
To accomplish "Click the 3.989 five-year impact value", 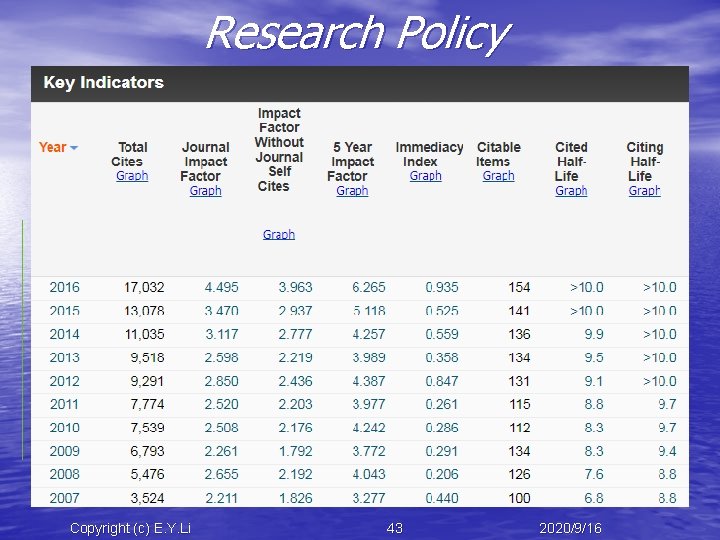I will tap(369, 358).
